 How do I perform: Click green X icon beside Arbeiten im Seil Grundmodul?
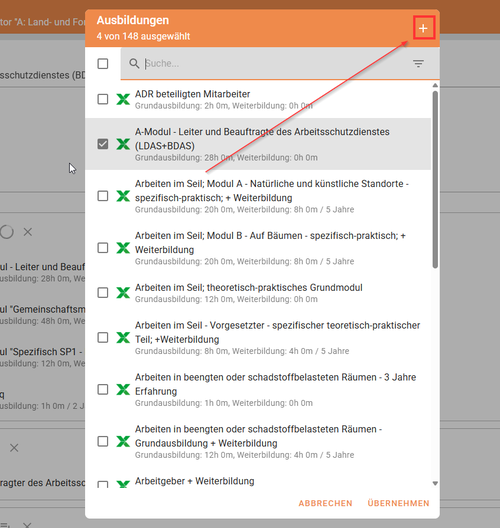[x=123, y=293]
